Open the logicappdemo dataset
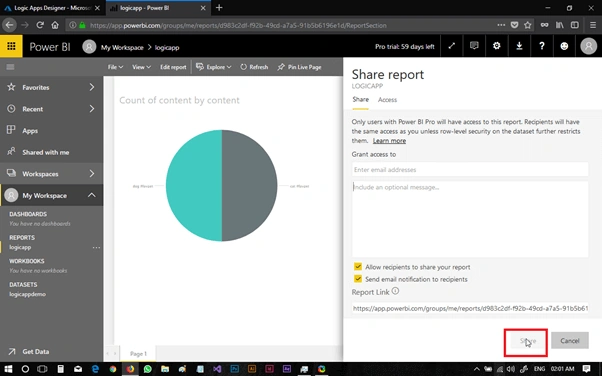Image resolution: width=602 pixels, height=376 pixels. coord(27,294)
